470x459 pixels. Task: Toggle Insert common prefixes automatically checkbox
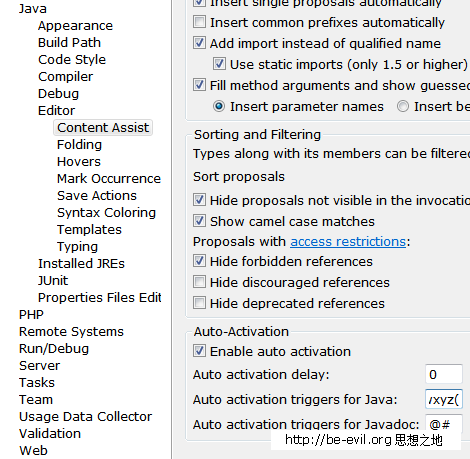tap(199, 22)
